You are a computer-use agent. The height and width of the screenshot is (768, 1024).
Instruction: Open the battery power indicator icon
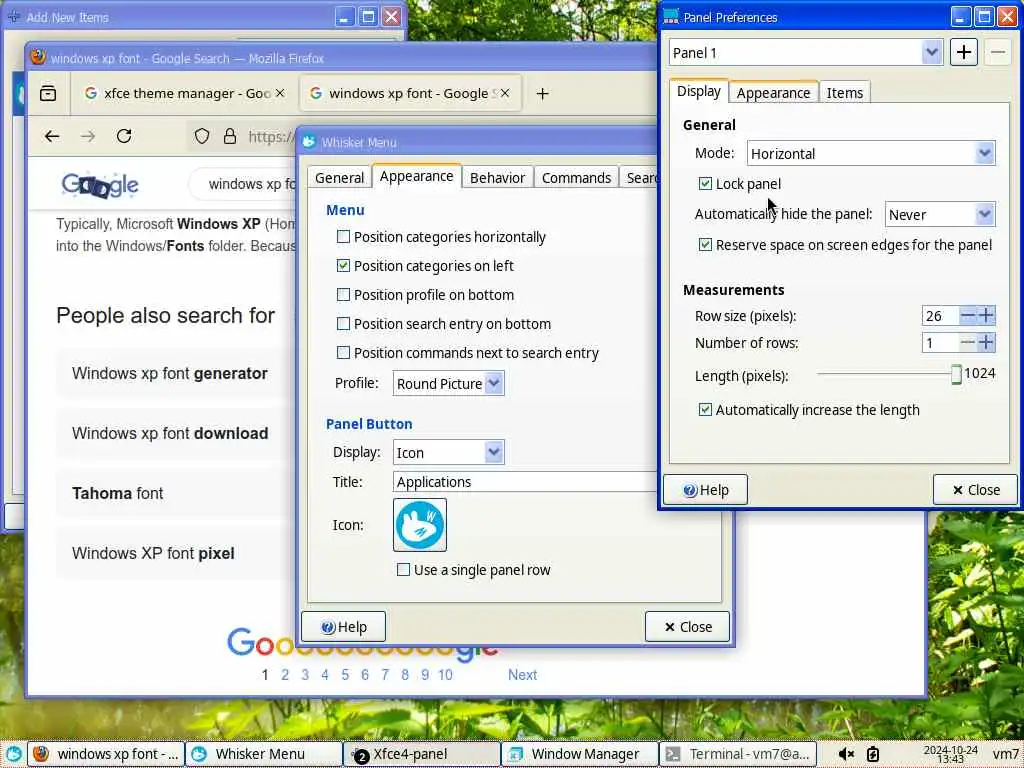coord(872,754)
